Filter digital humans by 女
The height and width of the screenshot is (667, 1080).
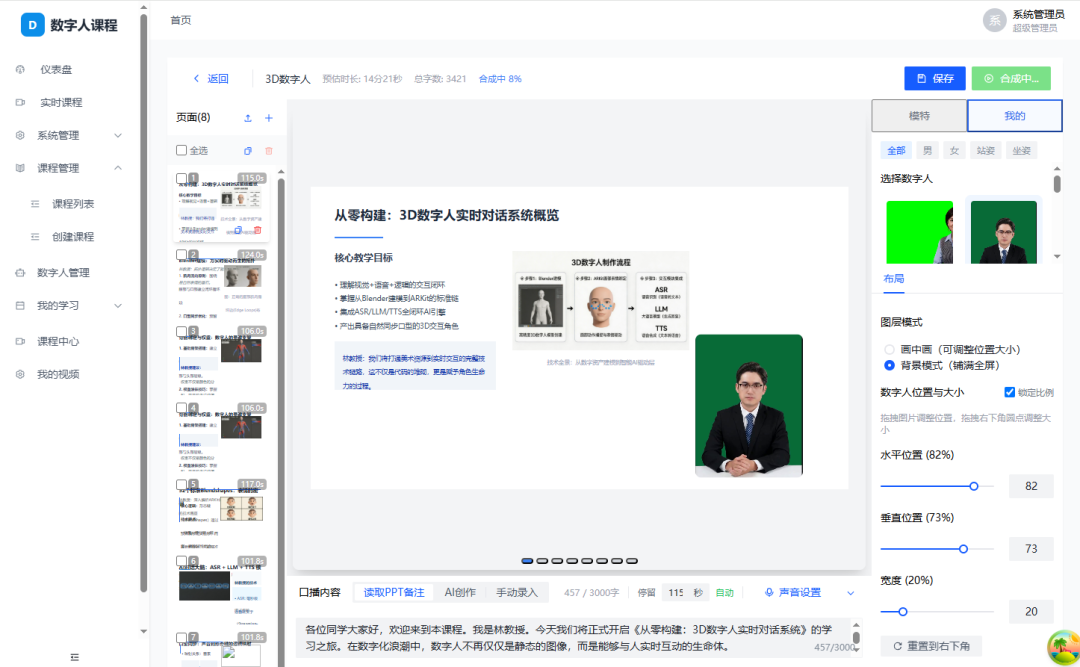tap(954, 150)
